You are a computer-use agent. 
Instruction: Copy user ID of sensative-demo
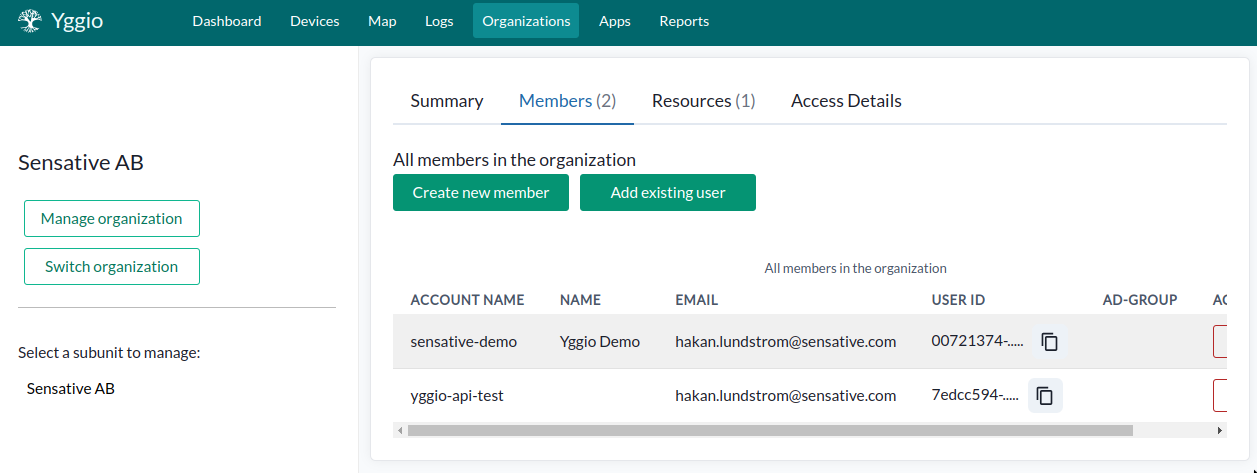(x=1049, y=342)
